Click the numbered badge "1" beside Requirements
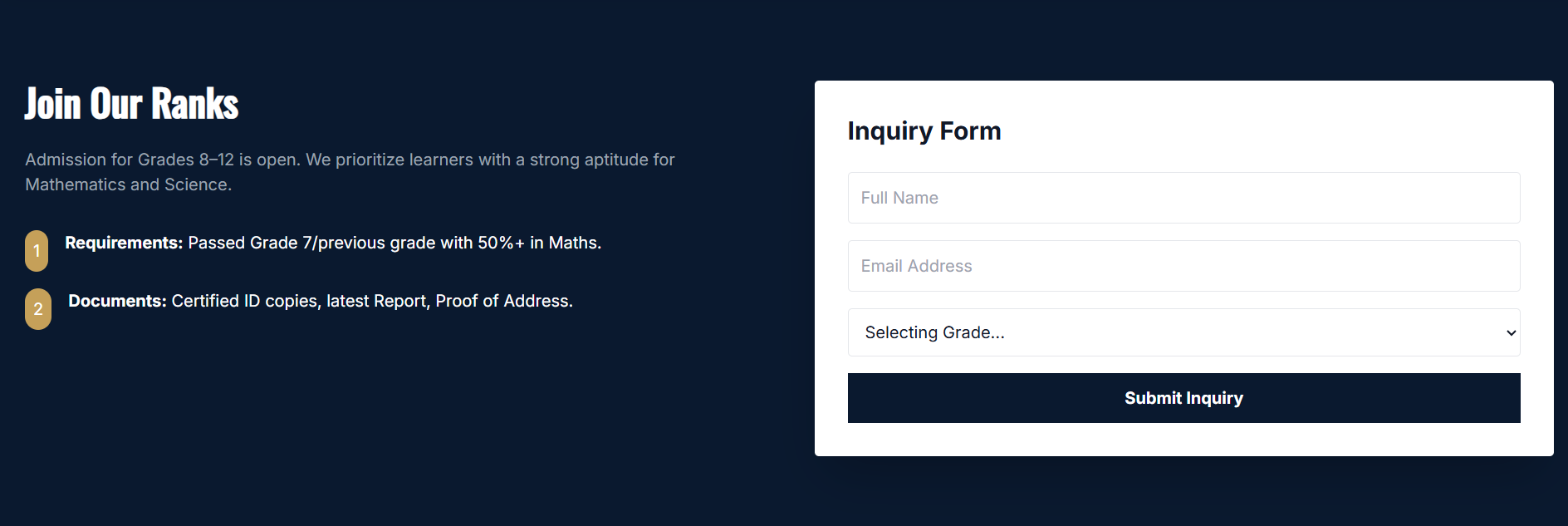Viewport: 1568px width, 526px height. pos(37,250)
